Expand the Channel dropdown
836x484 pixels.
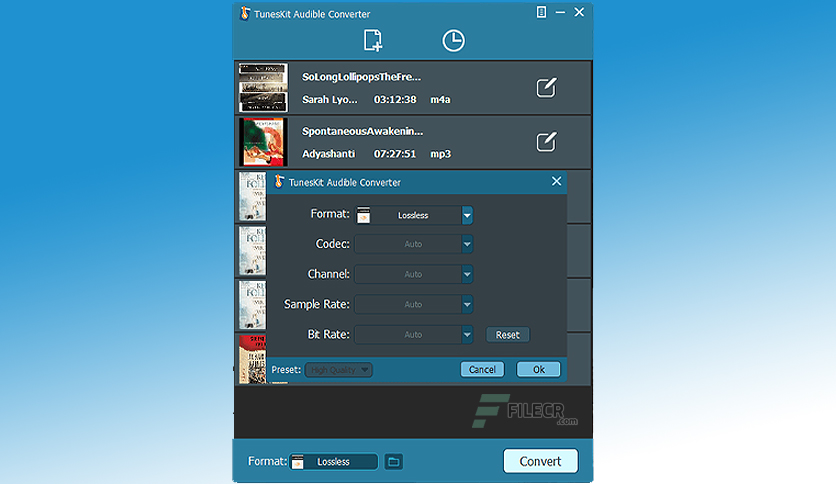click(467, 275)
